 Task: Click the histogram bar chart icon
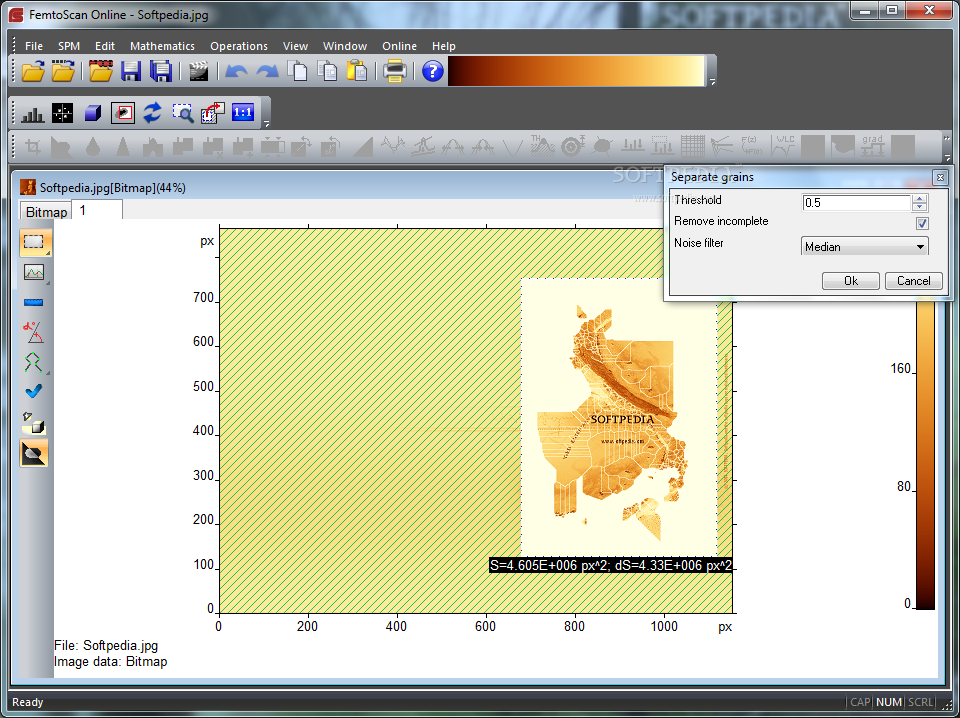coord(33,113)
